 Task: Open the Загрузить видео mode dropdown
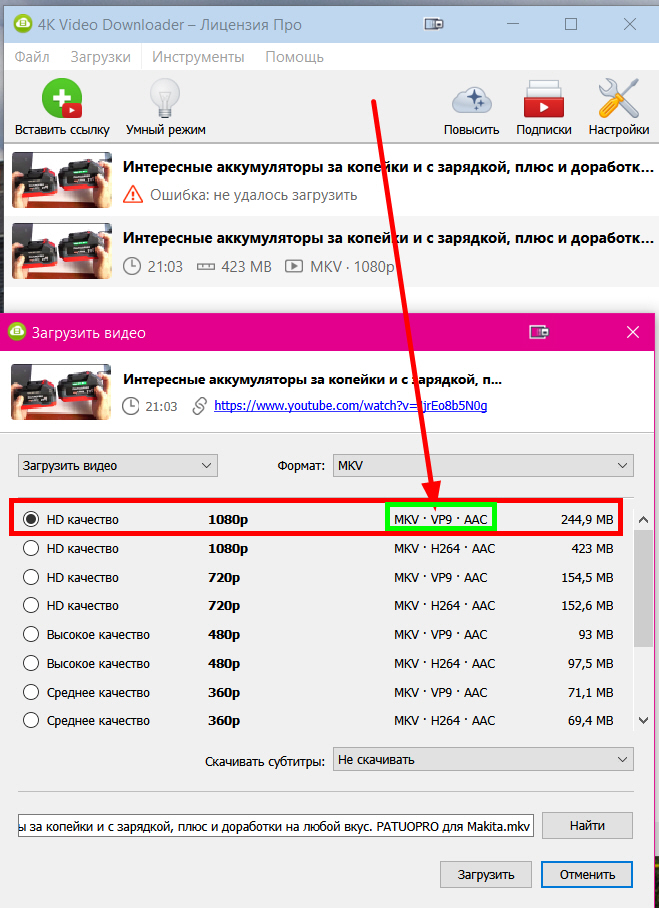(x=118, y=466)
